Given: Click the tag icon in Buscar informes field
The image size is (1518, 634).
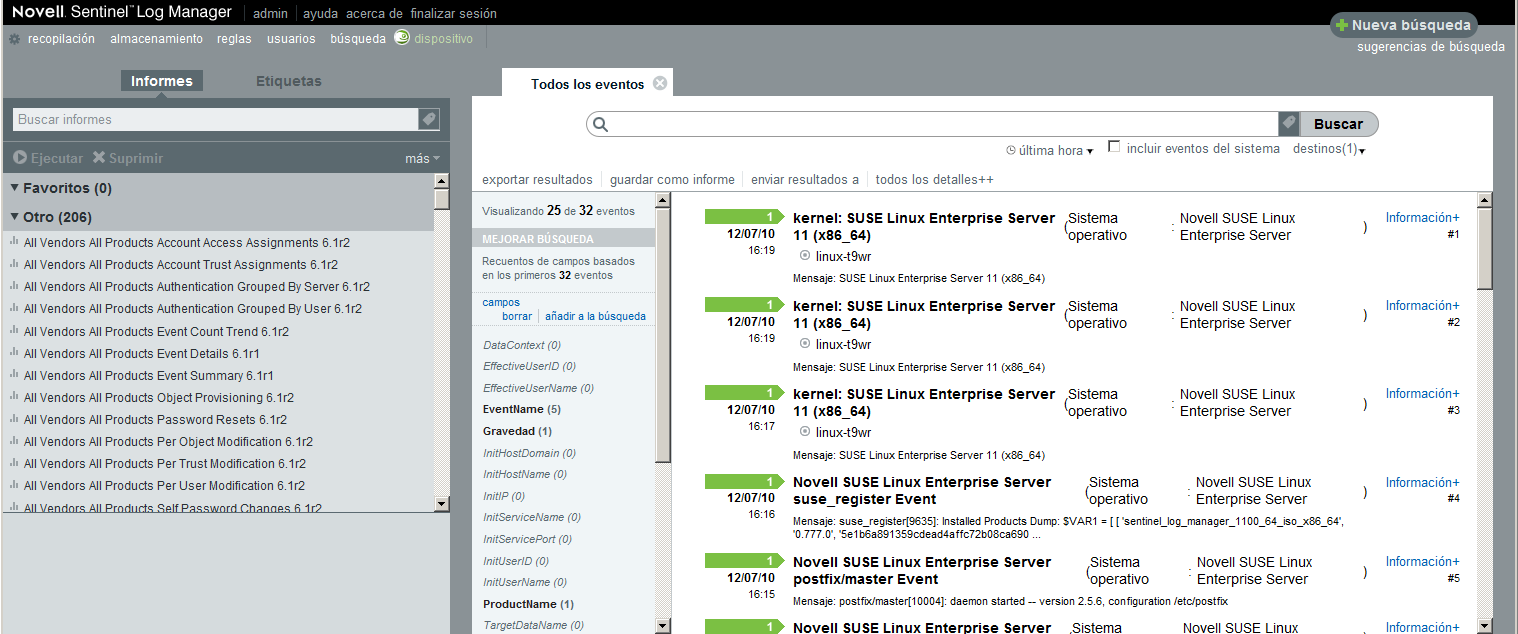Looking at the screenshot, I should click(x=428, y=119).
